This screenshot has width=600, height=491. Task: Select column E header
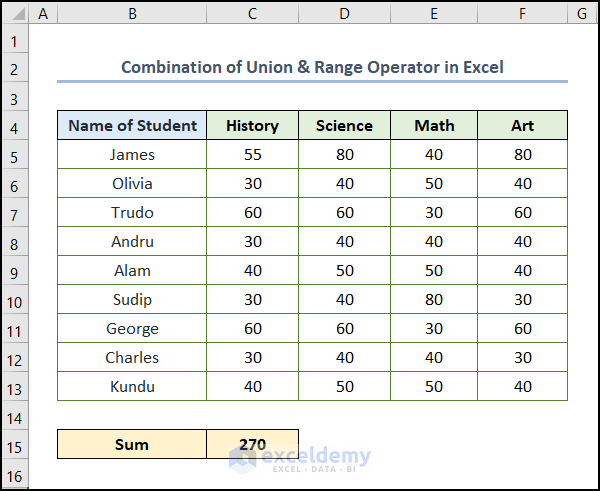pyautogui.click(x=433, y=13)
